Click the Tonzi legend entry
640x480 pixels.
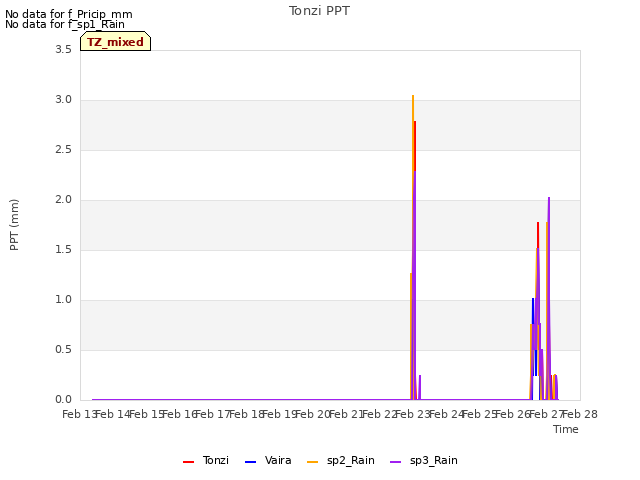pyautogui.click(x=206, y=461)
